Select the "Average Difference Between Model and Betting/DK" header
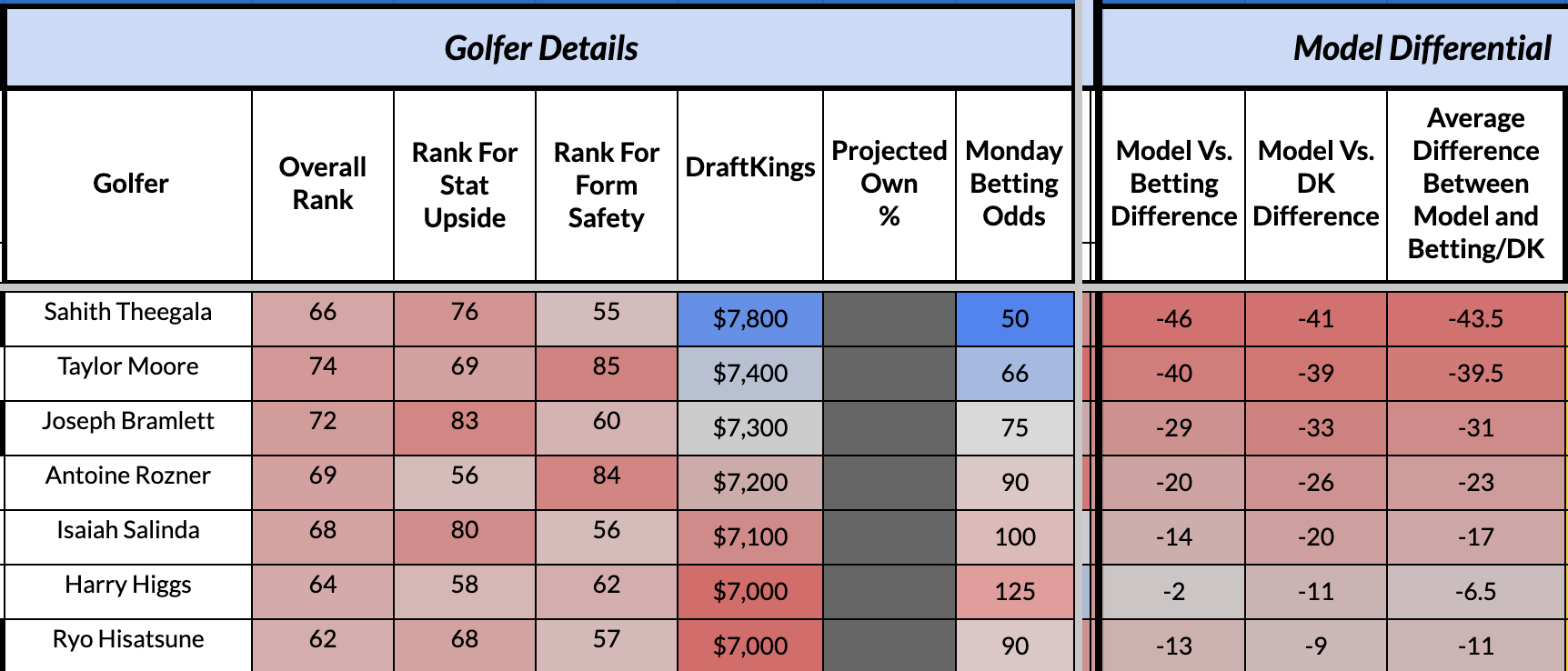 click(1475, 184)
